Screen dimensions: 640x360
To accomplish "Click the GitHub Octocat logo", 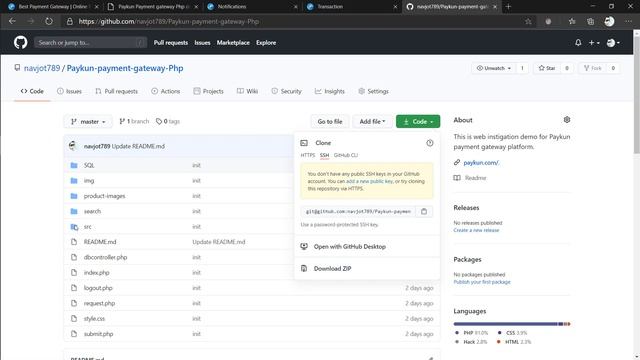I will pos(20,42).
